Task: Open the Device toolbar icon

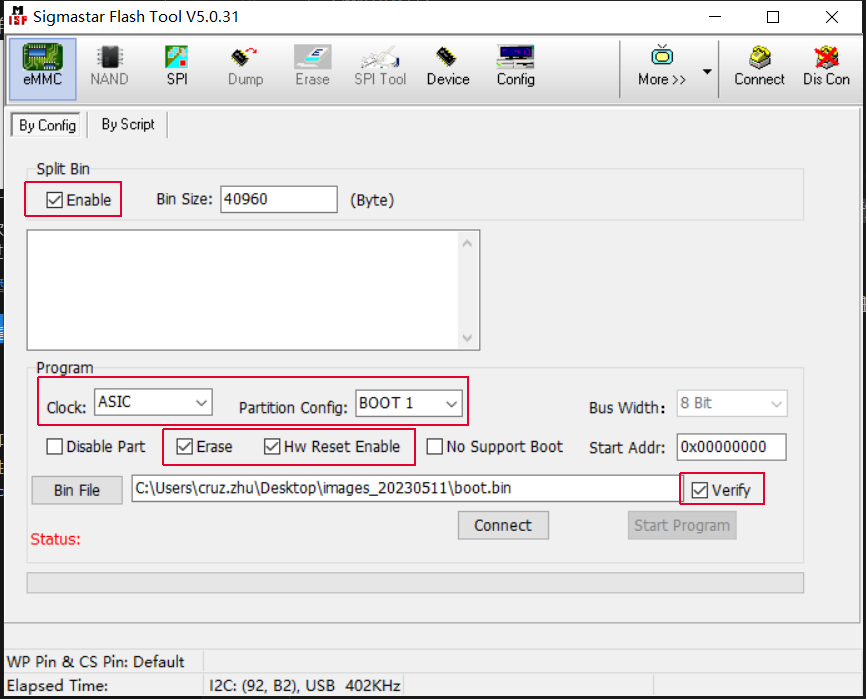Action: pyautogui.click(x=448, y=68)
